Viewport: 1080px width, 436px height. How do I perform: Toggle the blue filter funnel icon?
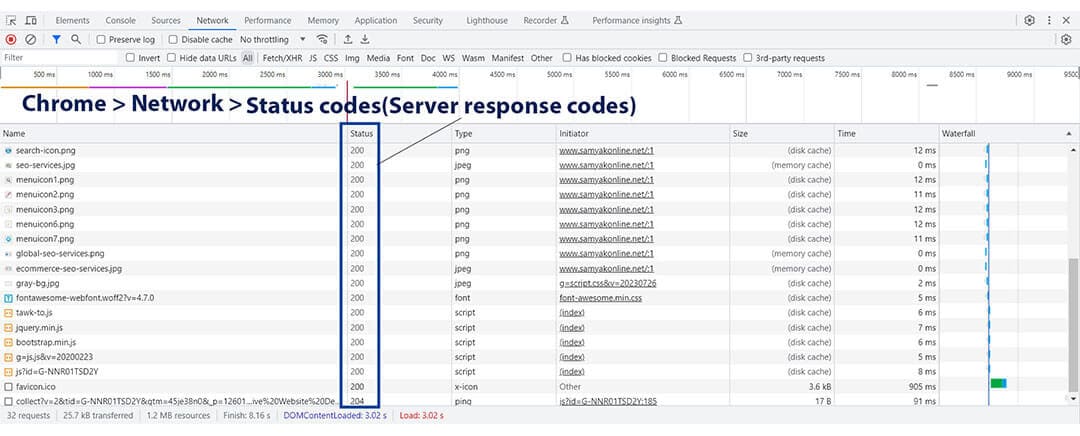pyautogui.click(x=56, y=40)
